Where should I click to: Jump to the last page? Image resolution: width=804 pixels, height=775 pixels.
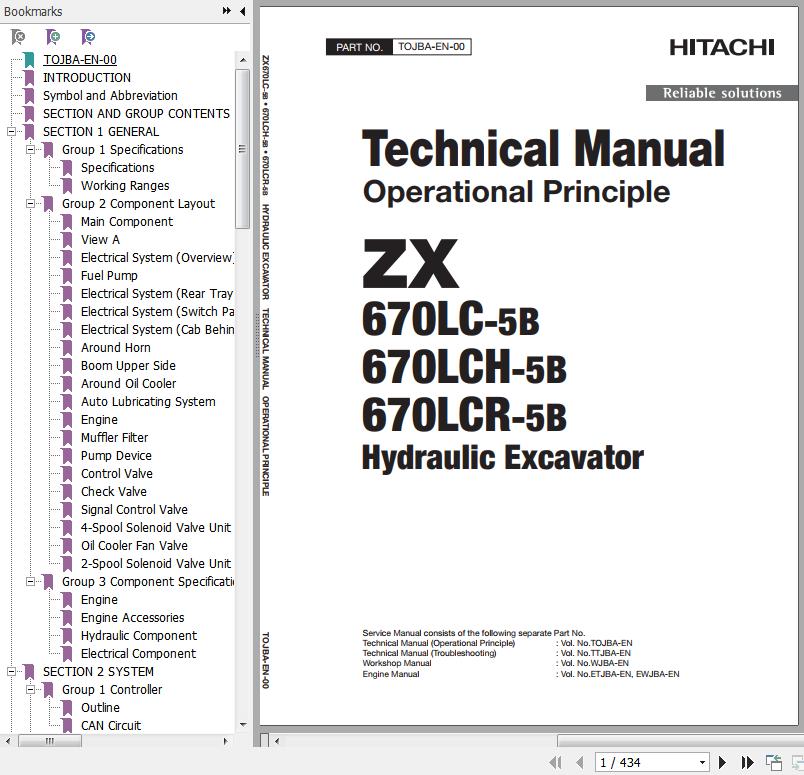coord(748,763)
